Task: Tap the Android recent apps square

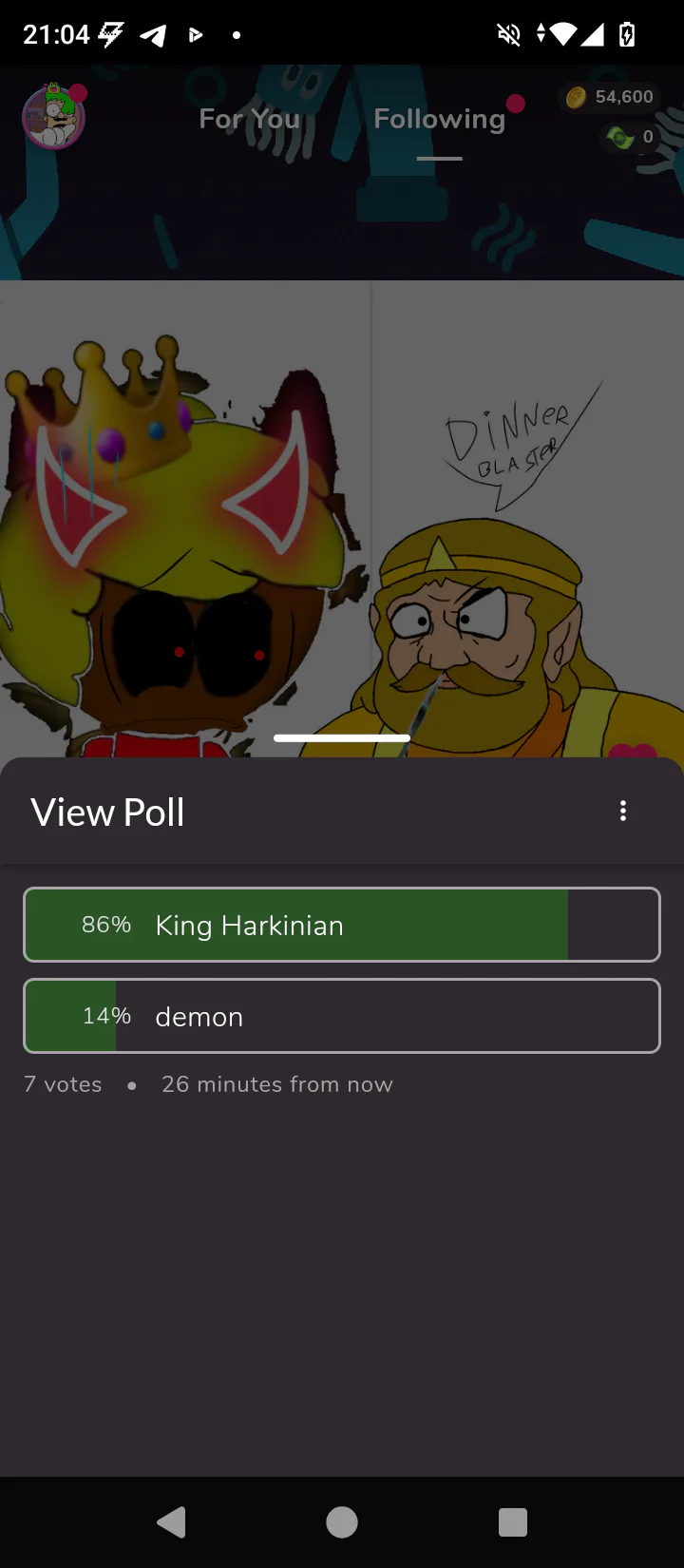Action: [x=513, y=1522]
